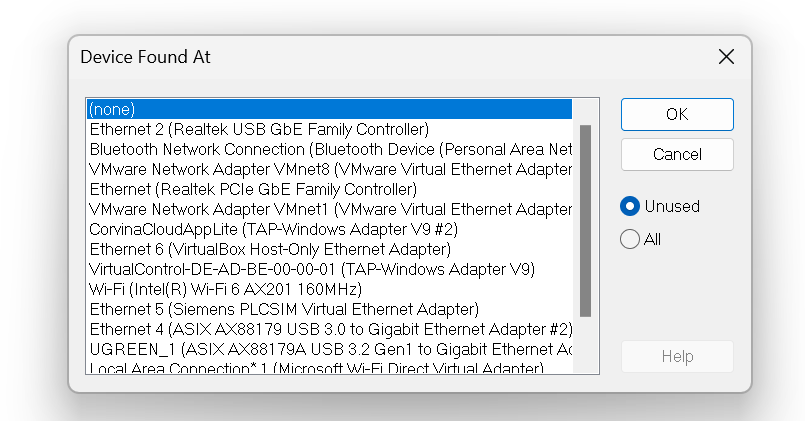The width and height of the screenshot is (805, 421).
Task: Choose Ethernet 5 Siemens PLCSIM entry
Action: click(329, 310)
